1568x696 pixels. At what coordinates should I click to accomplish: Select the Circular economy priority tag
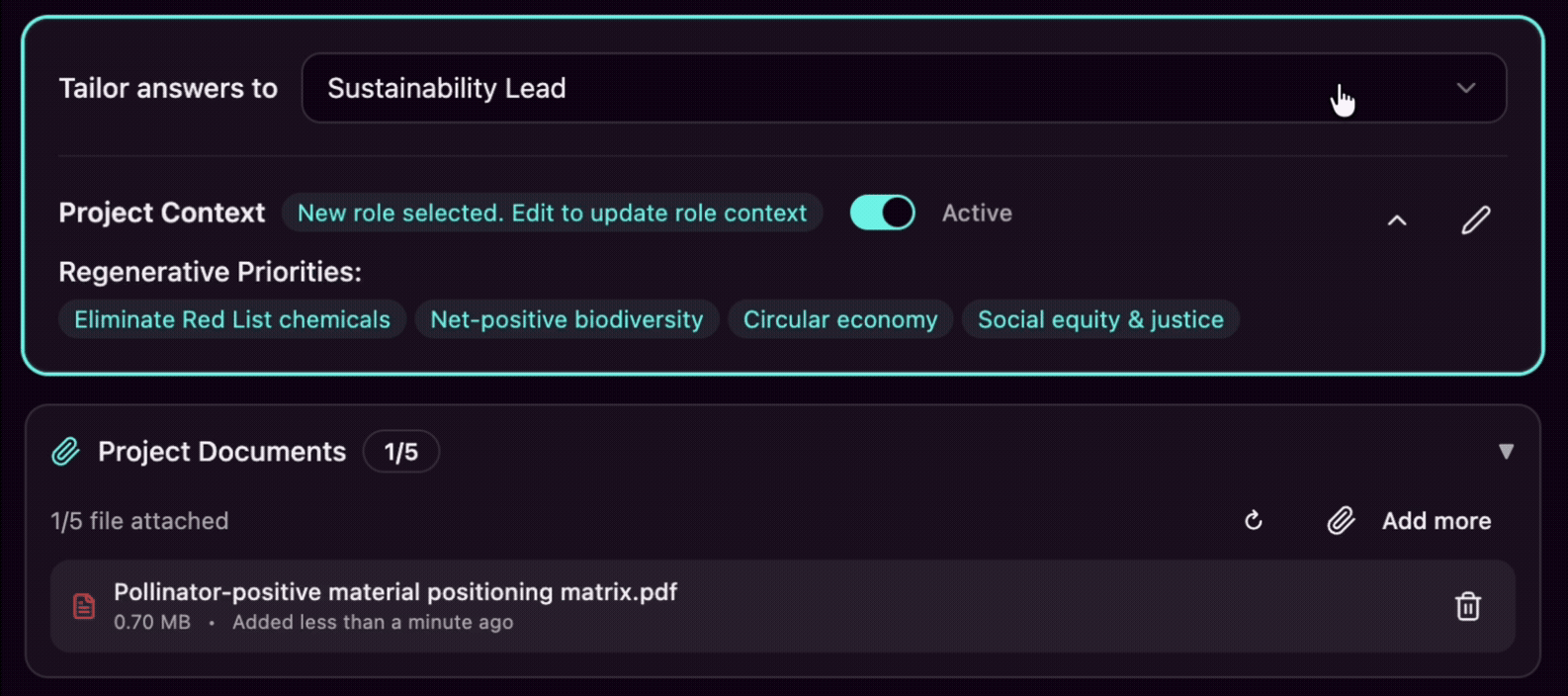click(x=839, y=318)
